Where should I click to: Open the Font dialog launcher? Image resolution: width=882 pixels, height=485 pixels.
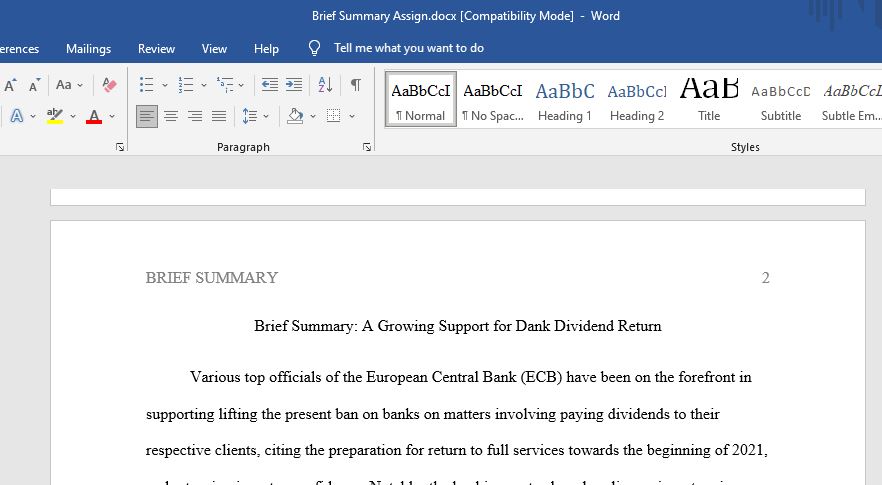(x=120, y=147)
